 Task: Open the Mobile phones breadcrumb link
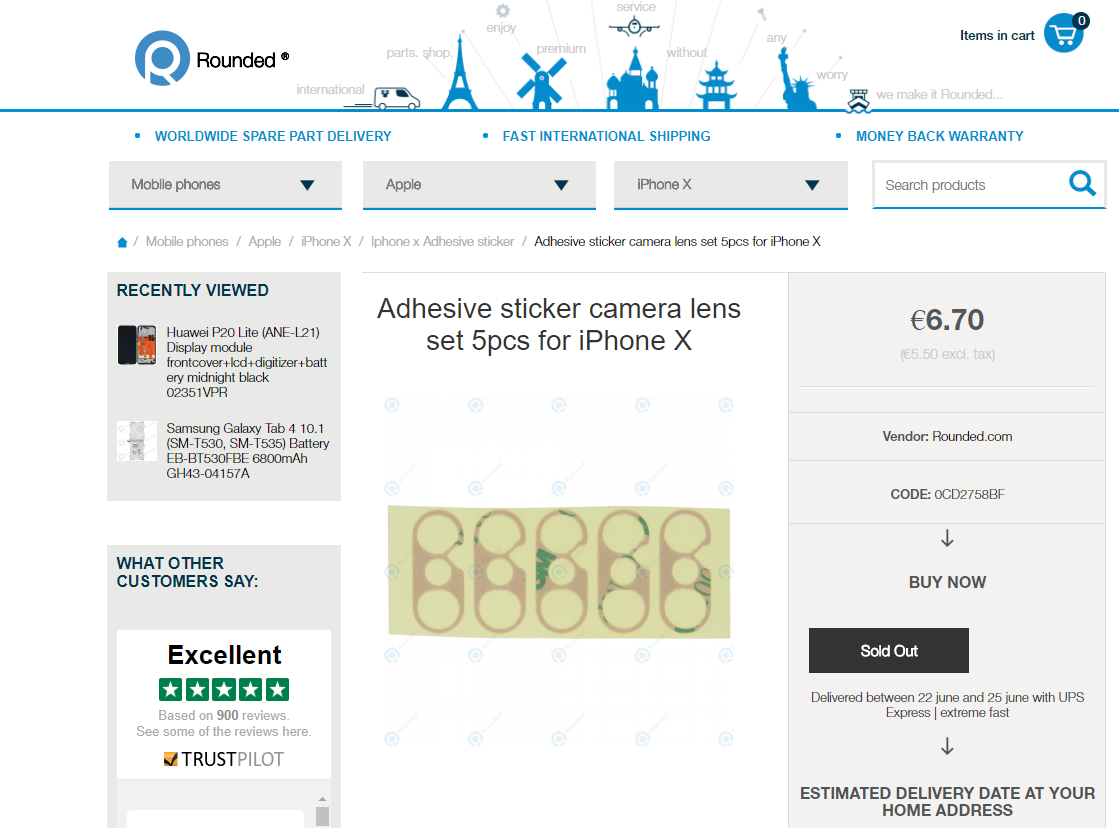point(187,241)
